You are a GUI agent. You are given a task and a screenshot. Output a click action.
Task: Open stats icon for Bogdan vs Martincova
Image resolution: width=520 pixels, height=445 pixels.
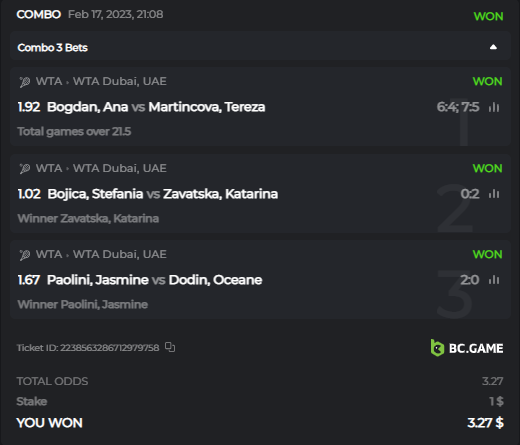click(494, 107)
